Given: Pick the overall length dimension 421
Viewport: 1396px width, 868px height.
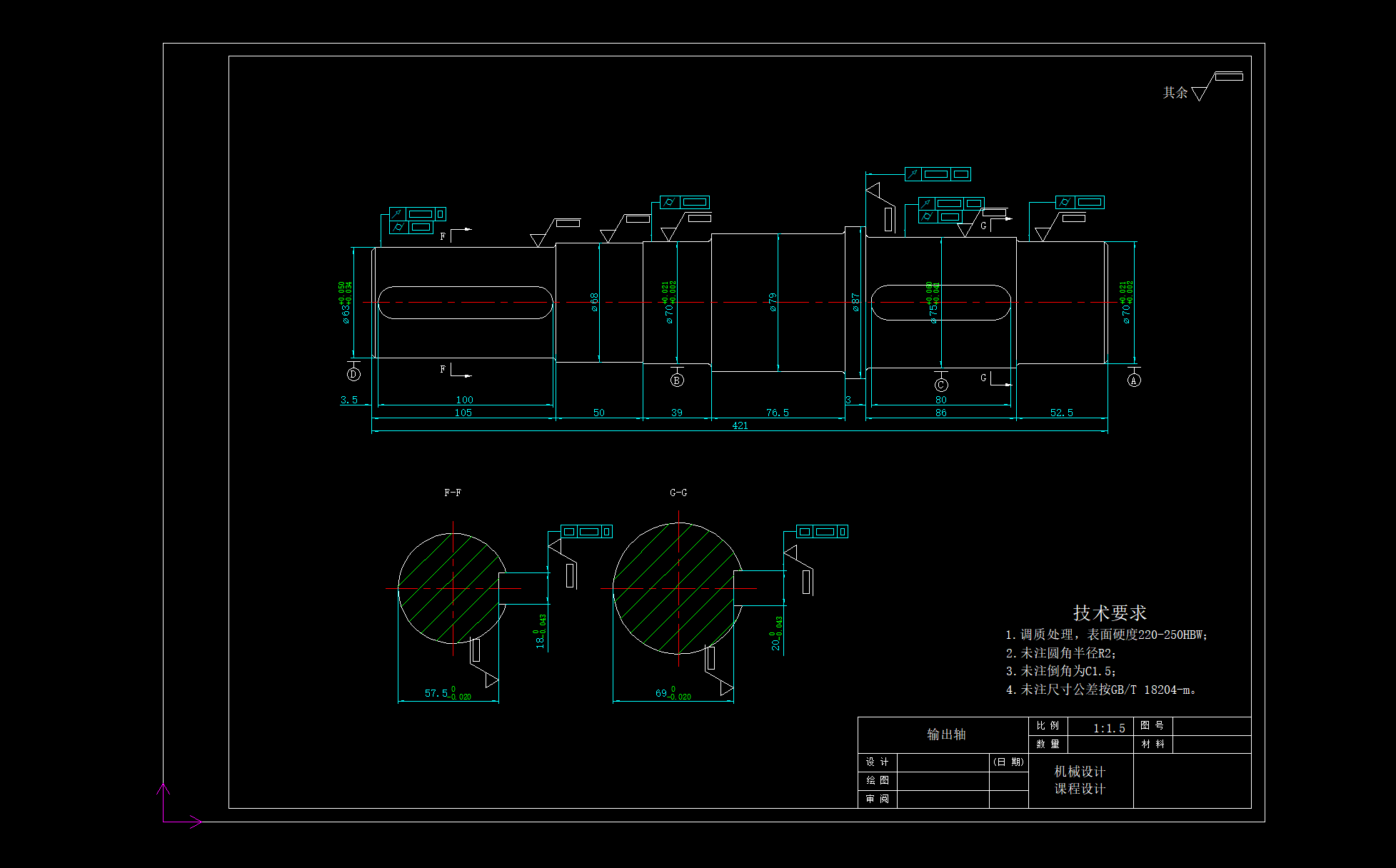Looking at the screenshot, I should 740,425.
